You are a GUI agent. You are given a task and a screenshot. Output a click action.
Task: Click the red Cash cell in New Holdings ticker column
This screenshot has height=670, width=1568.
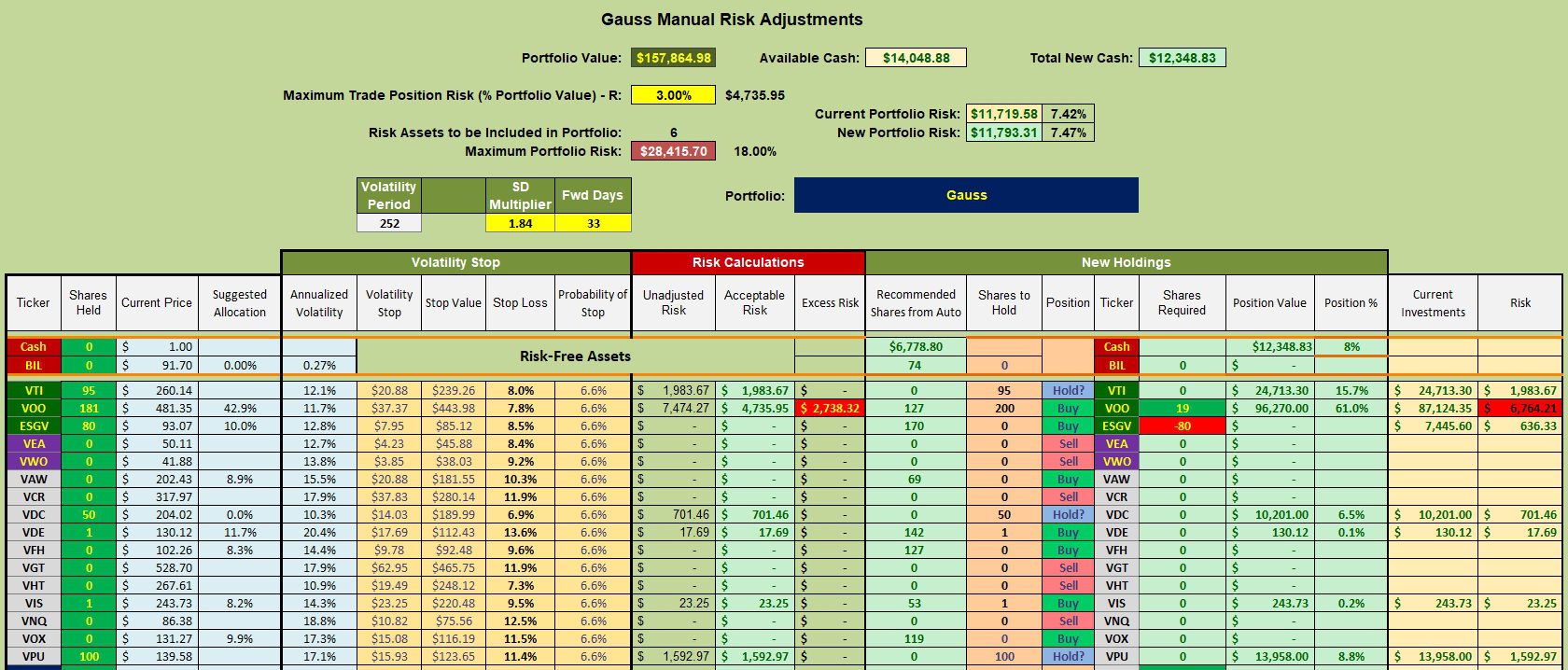1116,346
